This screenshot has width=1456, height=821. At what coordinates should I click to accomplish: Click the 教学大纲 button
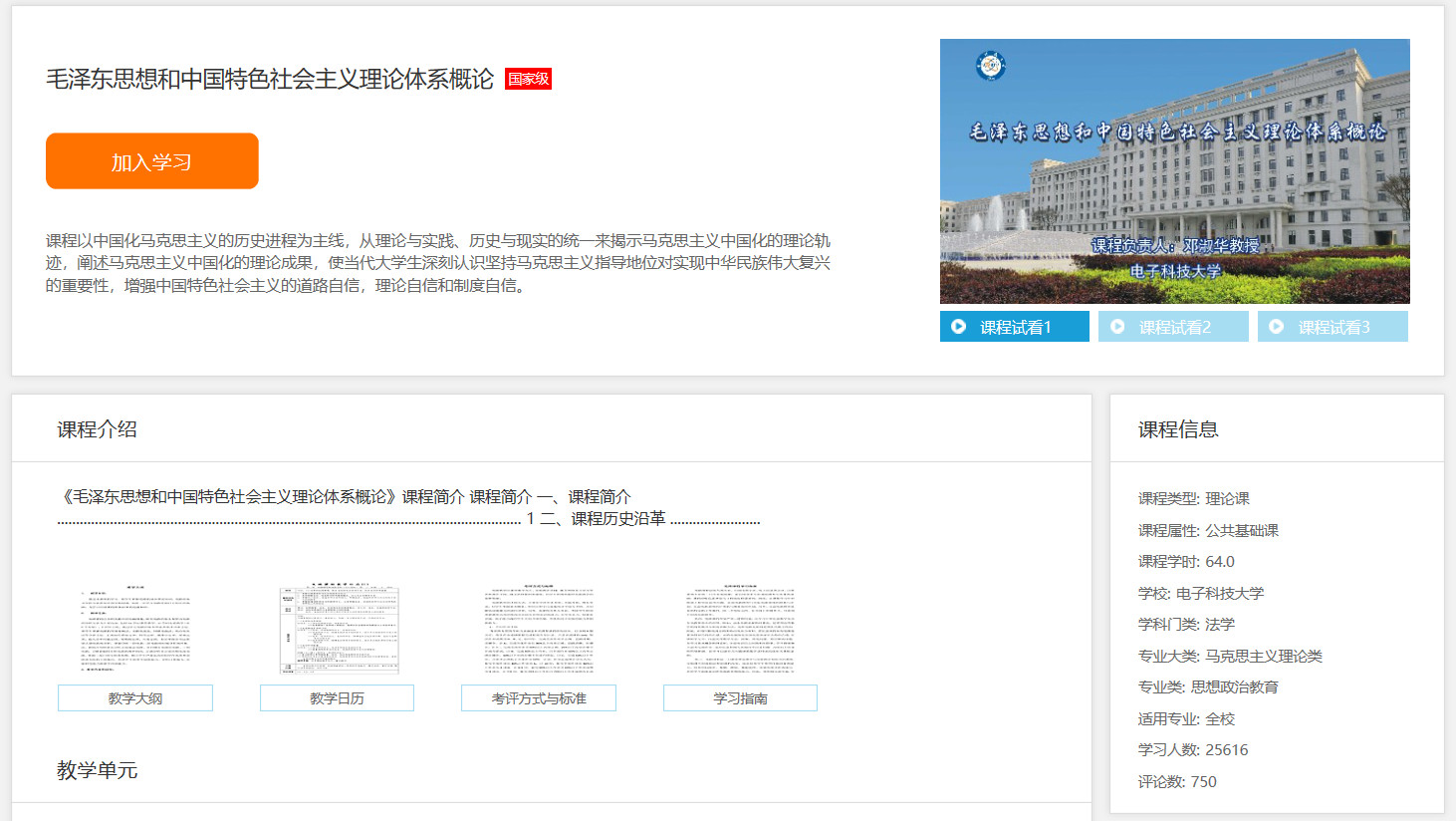pos(135,698)
